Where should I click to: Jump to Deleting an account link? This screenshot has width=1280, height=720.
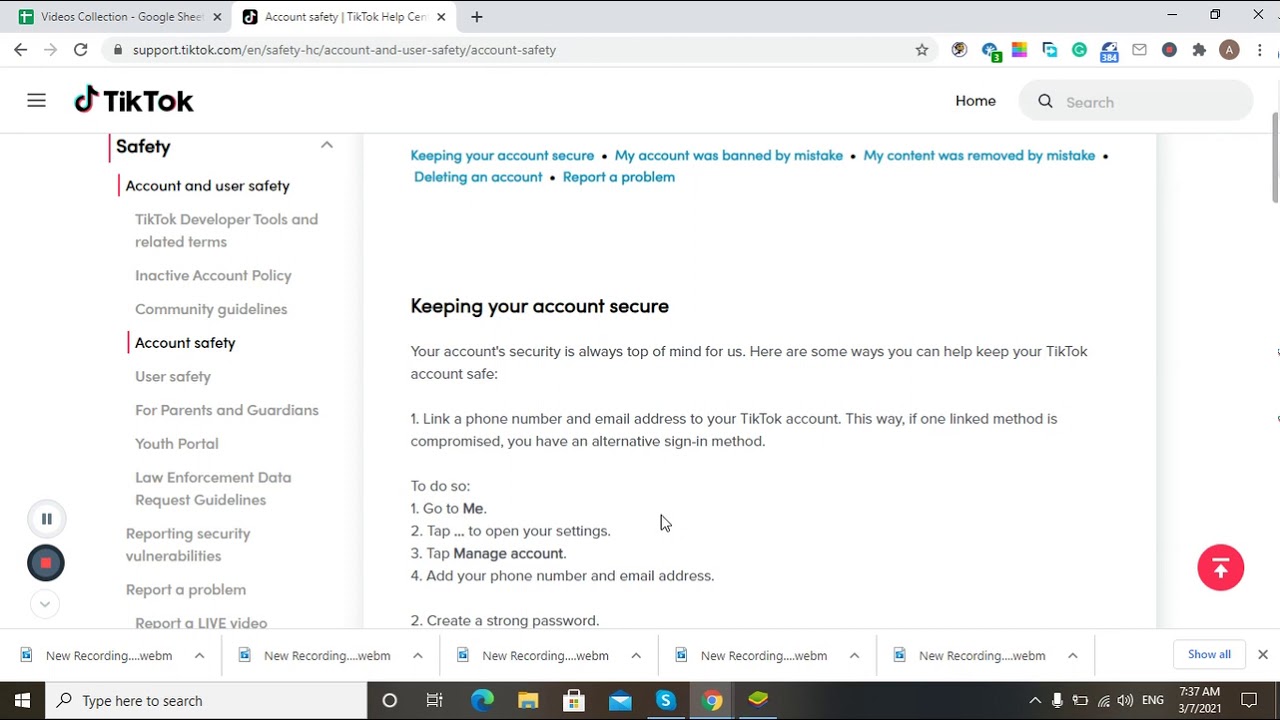coord(478,177)
